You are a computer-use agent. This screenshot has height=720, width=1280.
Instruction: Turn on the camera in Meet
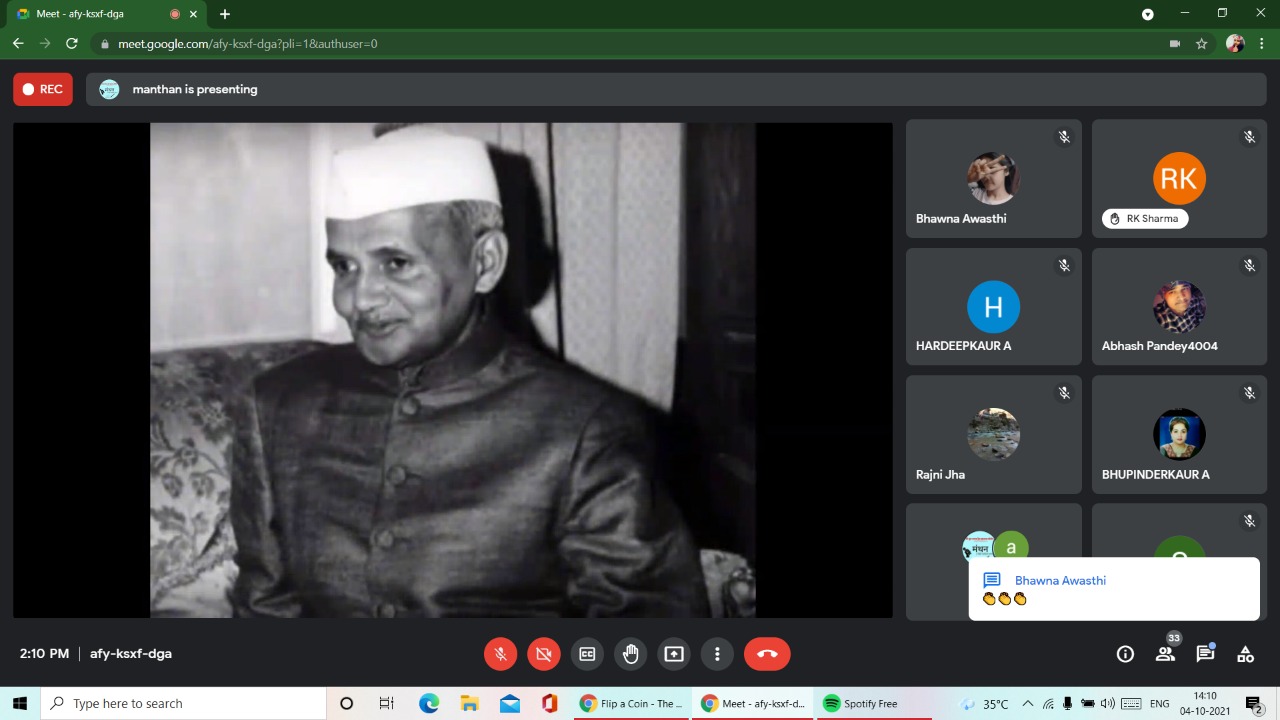point(544,654)
